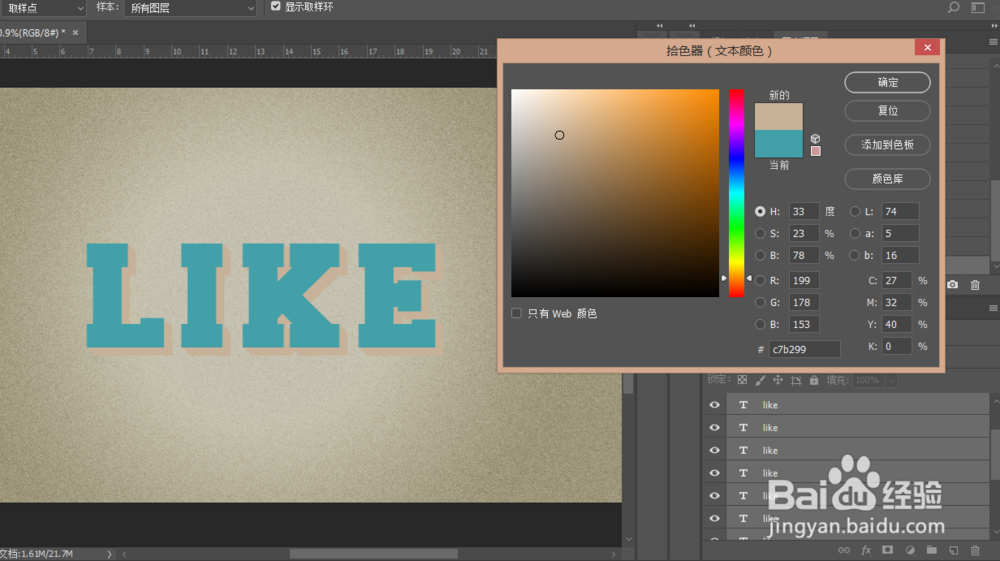Click the R field with value 199

pyautogui.click(x=804, y=280)
